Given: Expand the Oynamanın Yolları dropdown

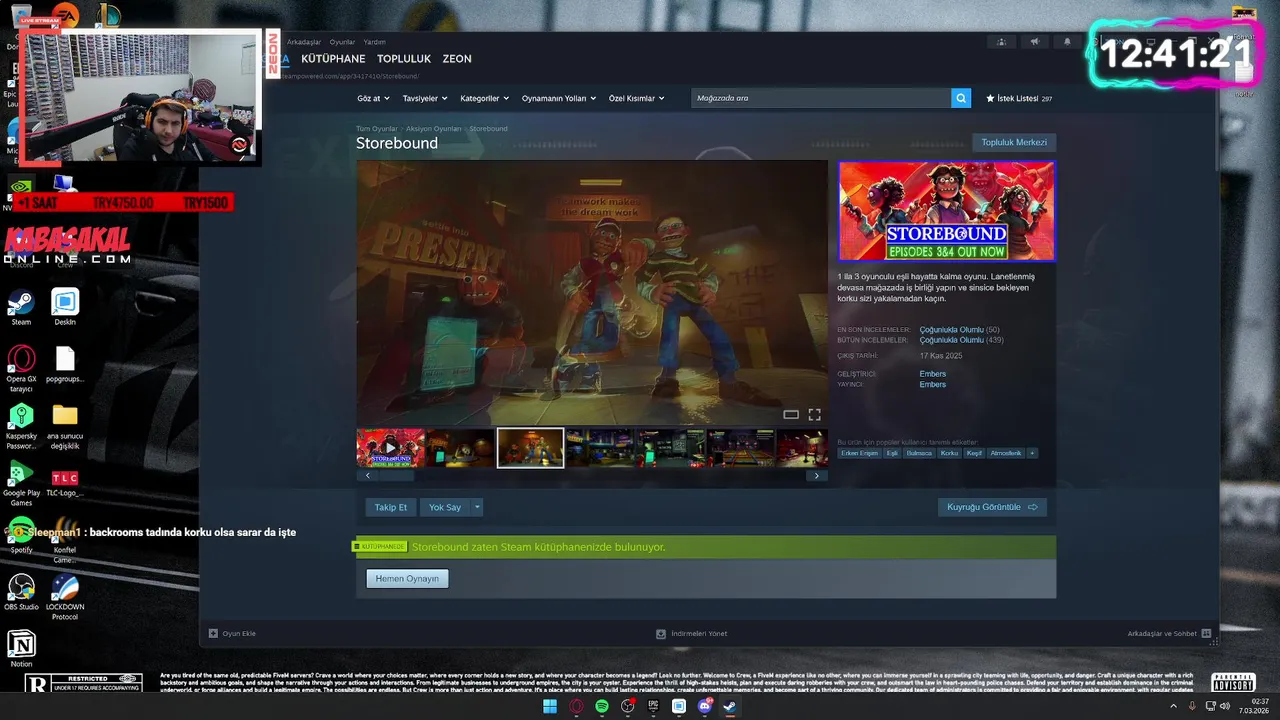Looking at the screenshot, I should pyautogui.click(x=559, y=99).
